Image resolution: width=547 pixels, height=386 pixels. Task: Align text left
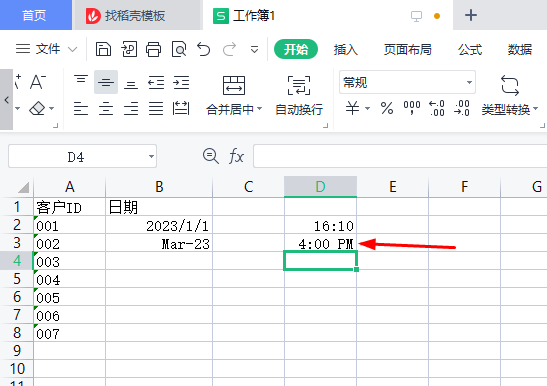click(81, 109)
